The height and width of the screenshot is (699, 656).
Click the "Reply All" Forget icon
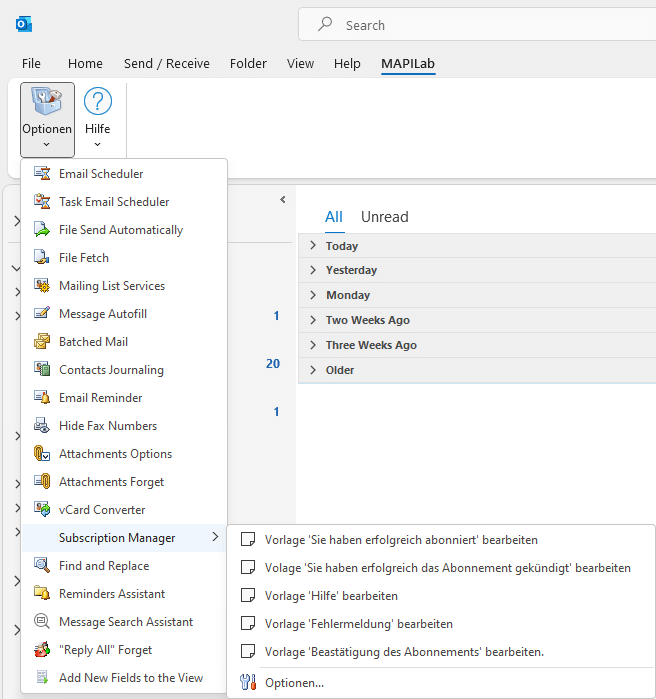42,650
